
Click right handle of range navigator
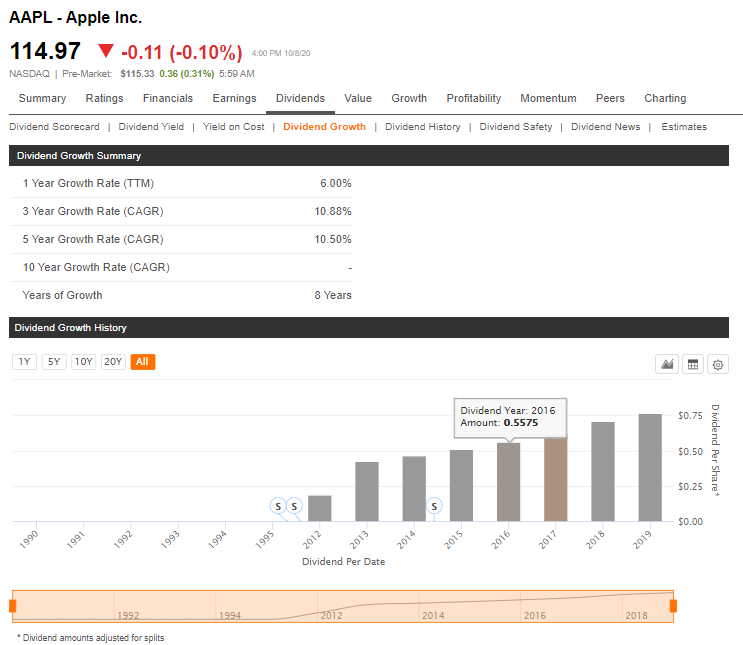point(673,606)
